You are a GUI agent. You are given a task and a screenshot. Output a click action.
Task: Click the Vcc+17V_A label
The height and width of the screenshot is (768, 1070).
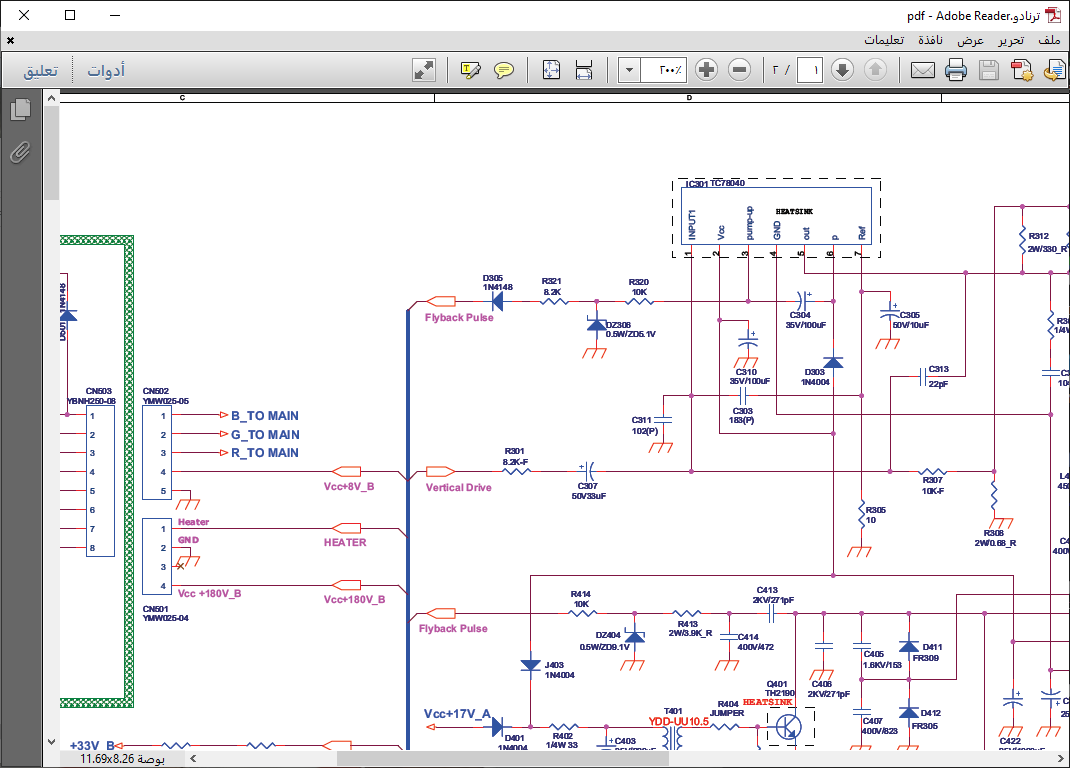[457, 713]
